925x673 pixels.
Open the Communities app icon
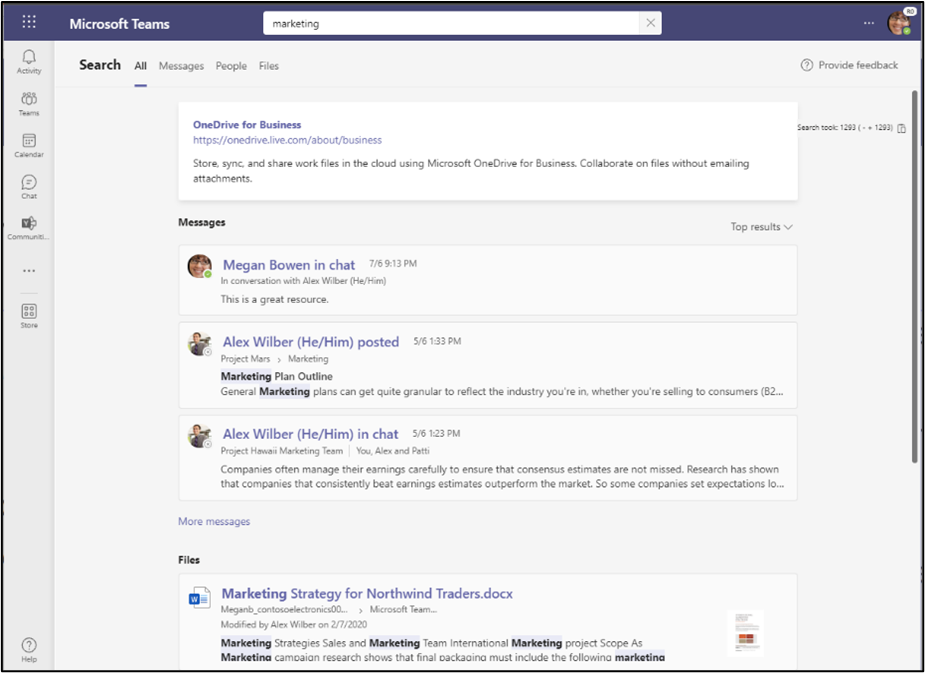(x=29, y=228)
